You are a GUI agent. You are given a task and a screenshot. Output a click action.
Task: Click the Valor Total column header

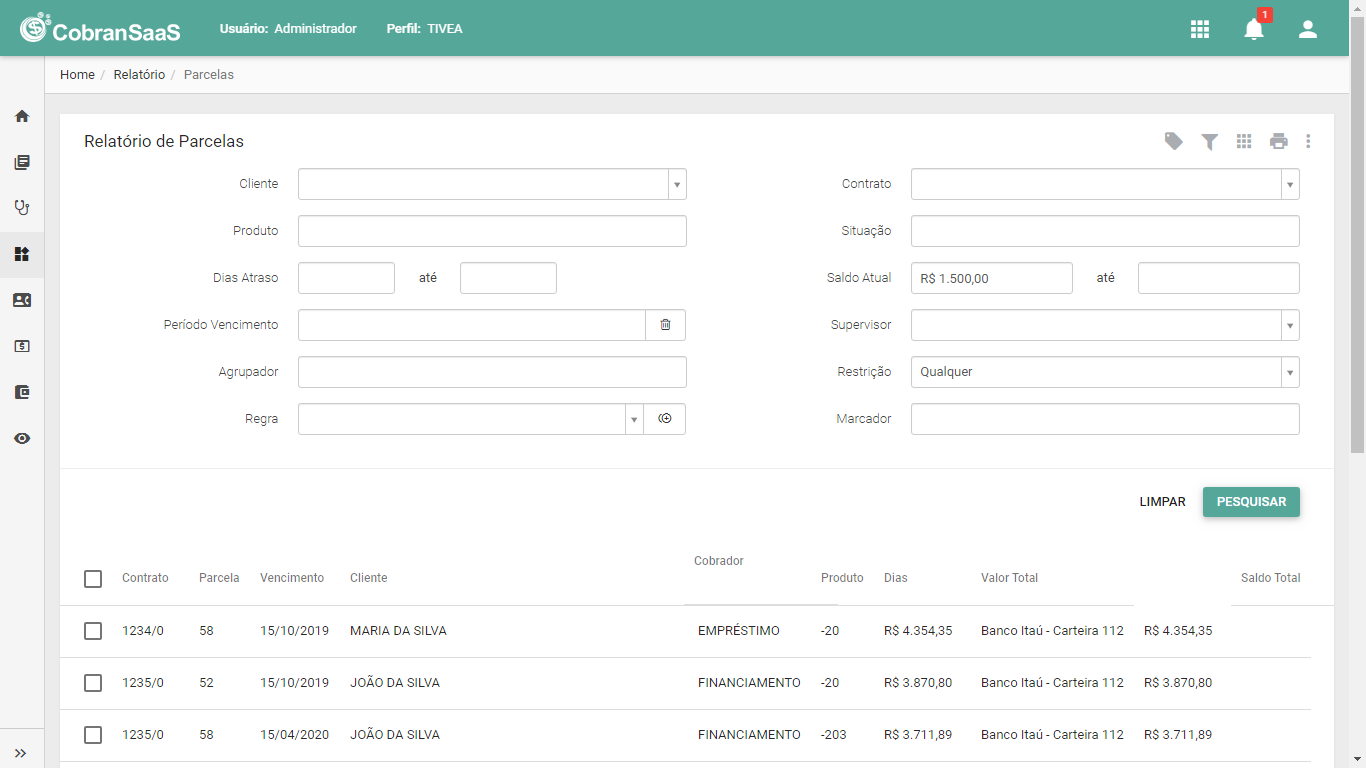(x=1009, y=578)
